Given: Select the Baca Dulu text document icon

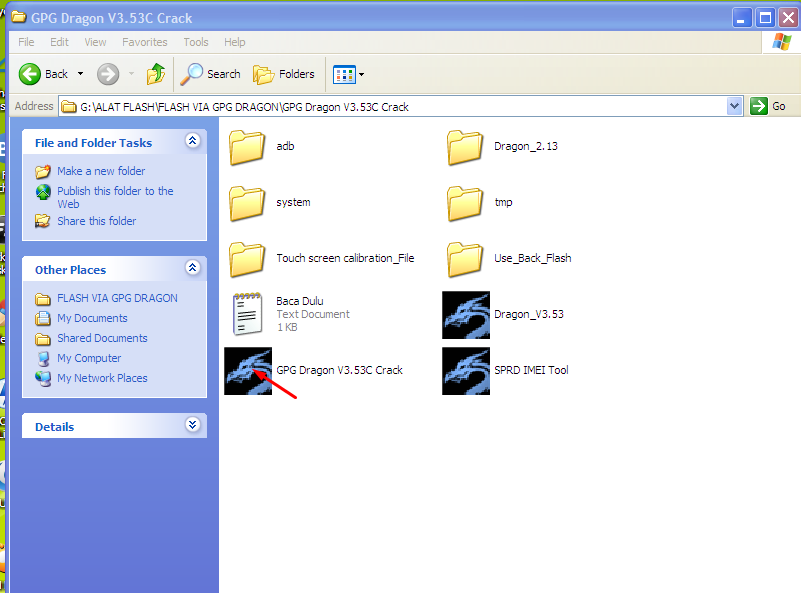Looking at the screenshot, I should click(247, 314).
